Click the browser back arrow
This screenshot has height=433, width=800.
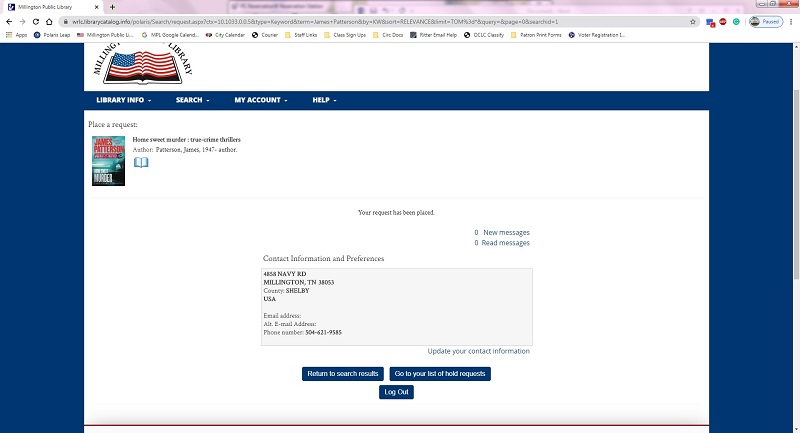[9, 21]
